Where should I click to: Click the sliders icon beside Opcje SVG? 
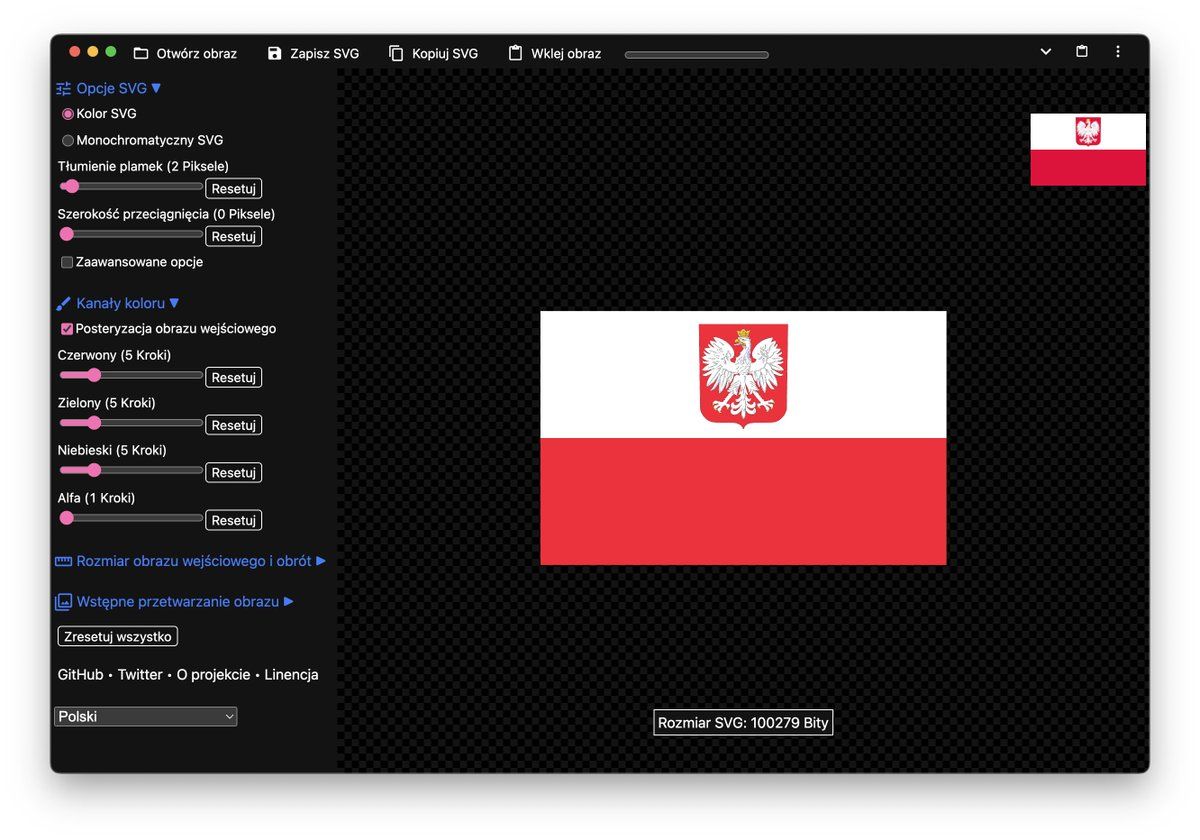(x=64, y=88)
